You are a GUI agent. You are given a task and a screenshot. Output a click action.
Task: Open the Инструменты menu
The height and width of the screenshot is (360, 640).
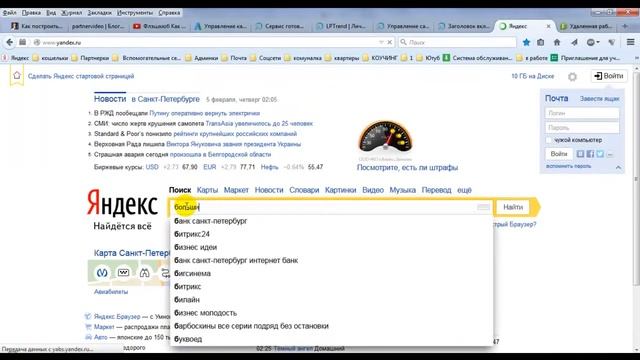coord(135,13)
